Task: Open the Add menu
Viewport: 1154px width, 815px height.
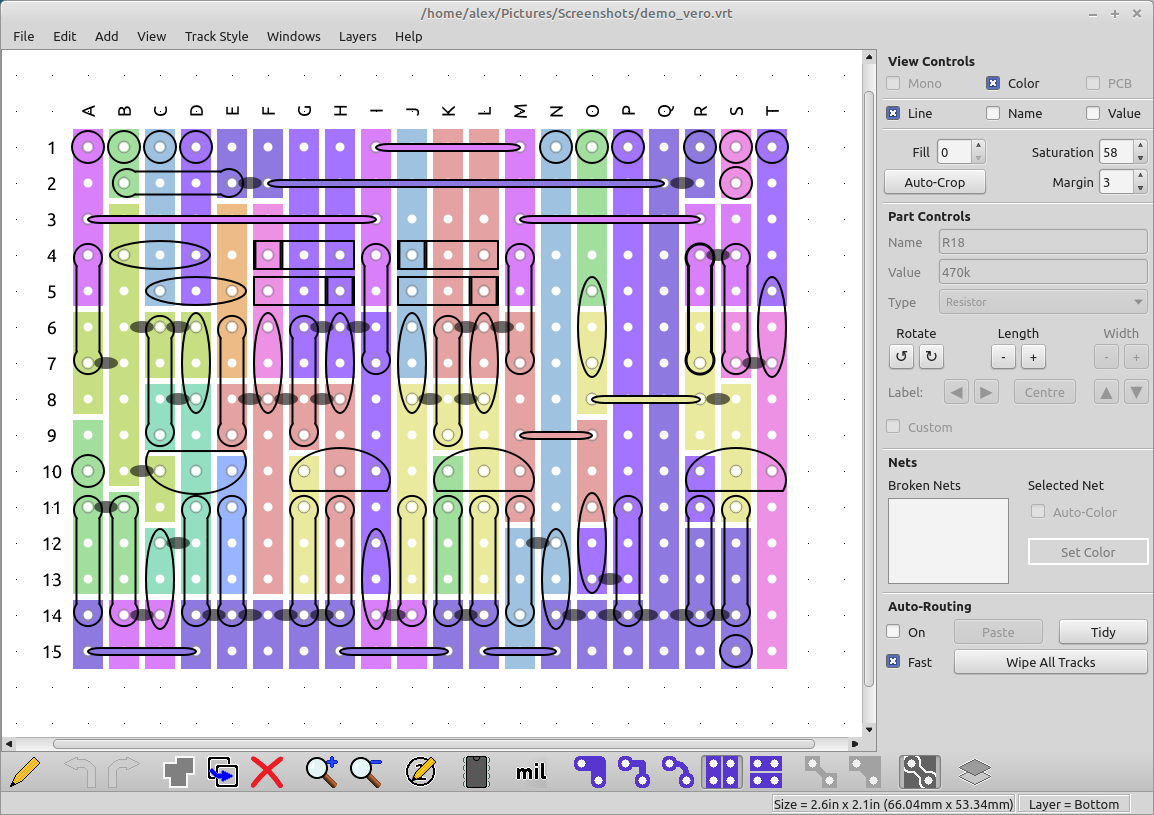Action: pyautogui.click(x=106, y=36)
